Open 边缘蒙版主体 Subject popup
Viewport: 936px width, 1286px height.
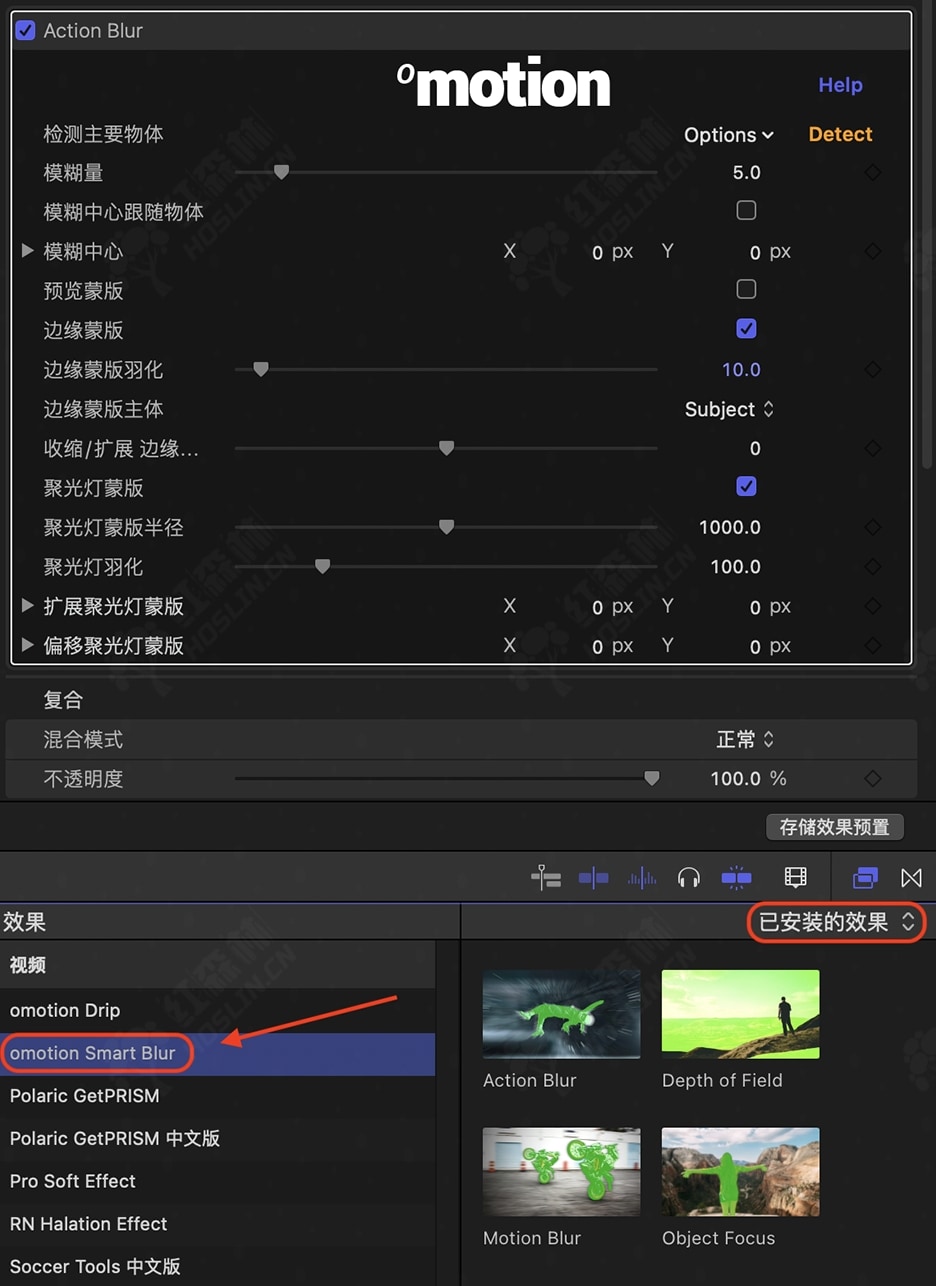click(730, 409)
